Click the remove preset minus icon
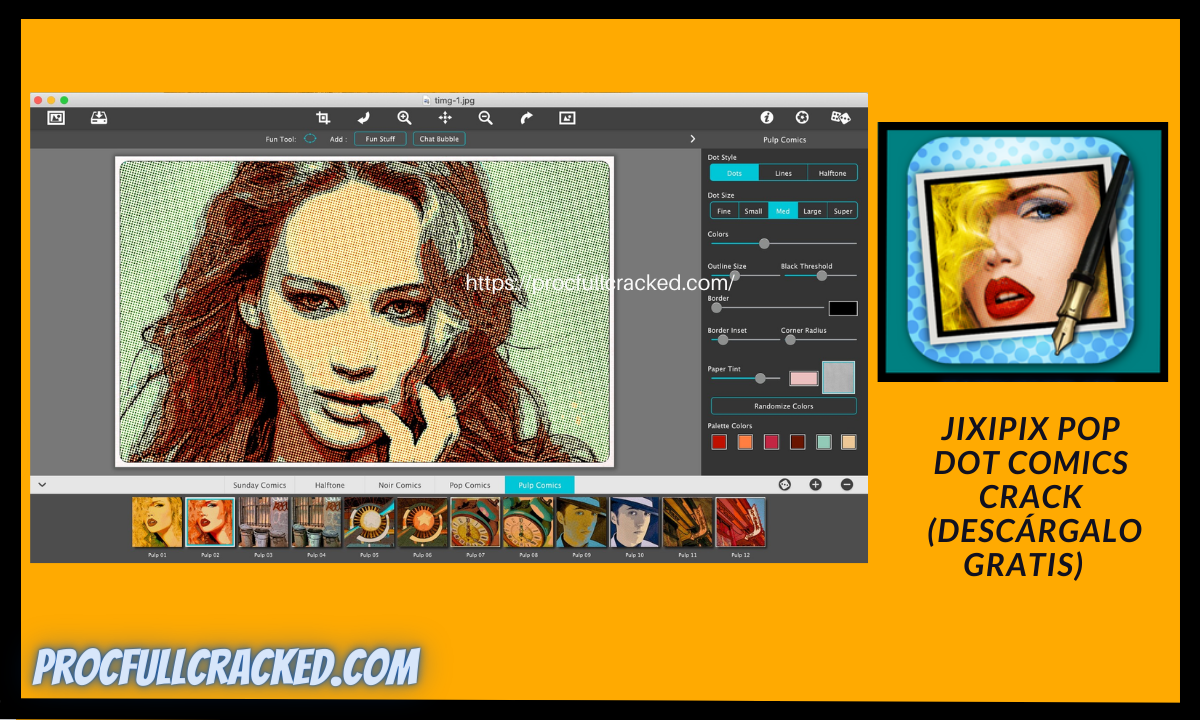 tap(846, 484)
